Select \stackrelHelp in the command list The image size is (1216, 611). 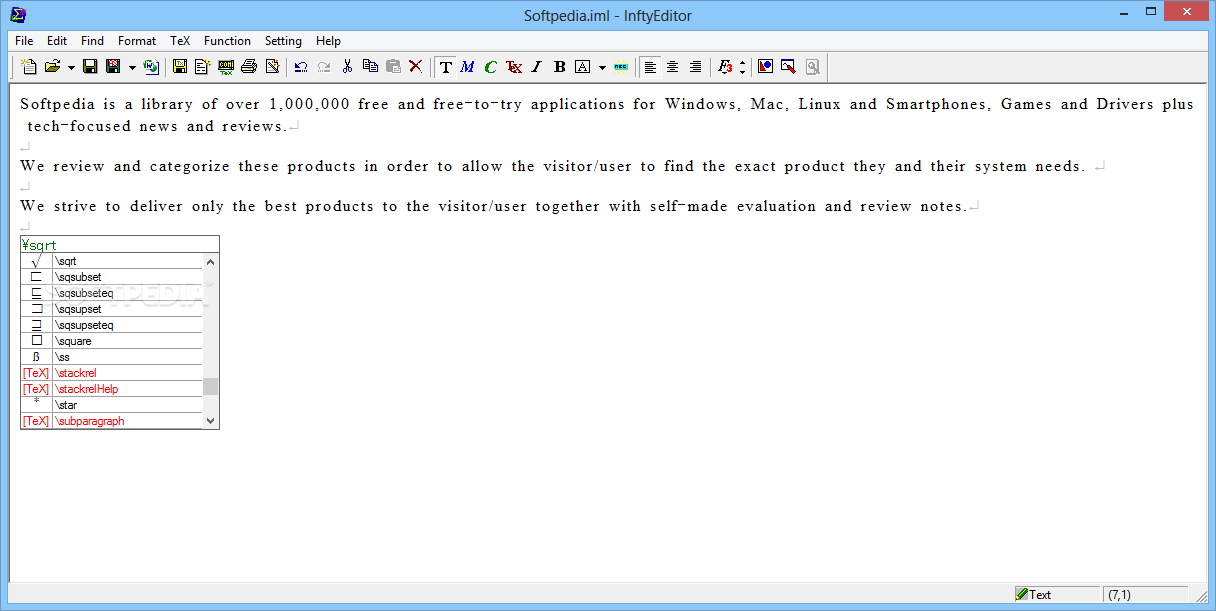pyautogui.click(x=112, y=389)
